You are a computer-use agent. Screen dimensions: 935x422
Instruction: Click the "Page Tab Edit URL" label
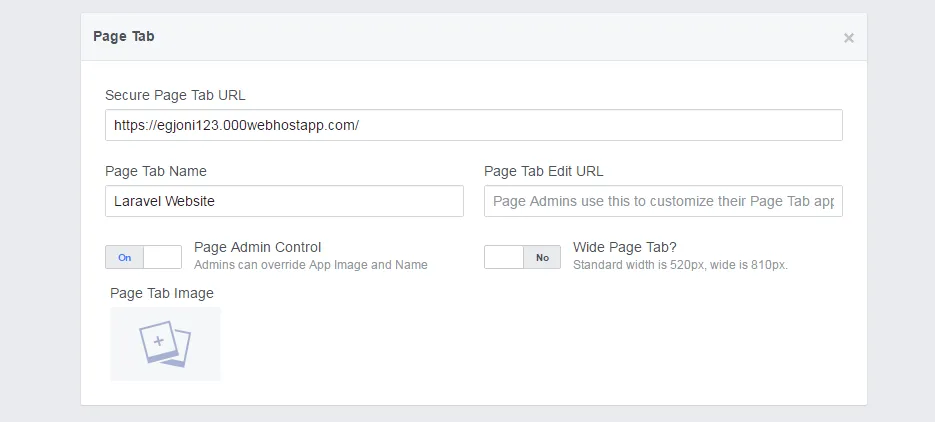(543, 171)
